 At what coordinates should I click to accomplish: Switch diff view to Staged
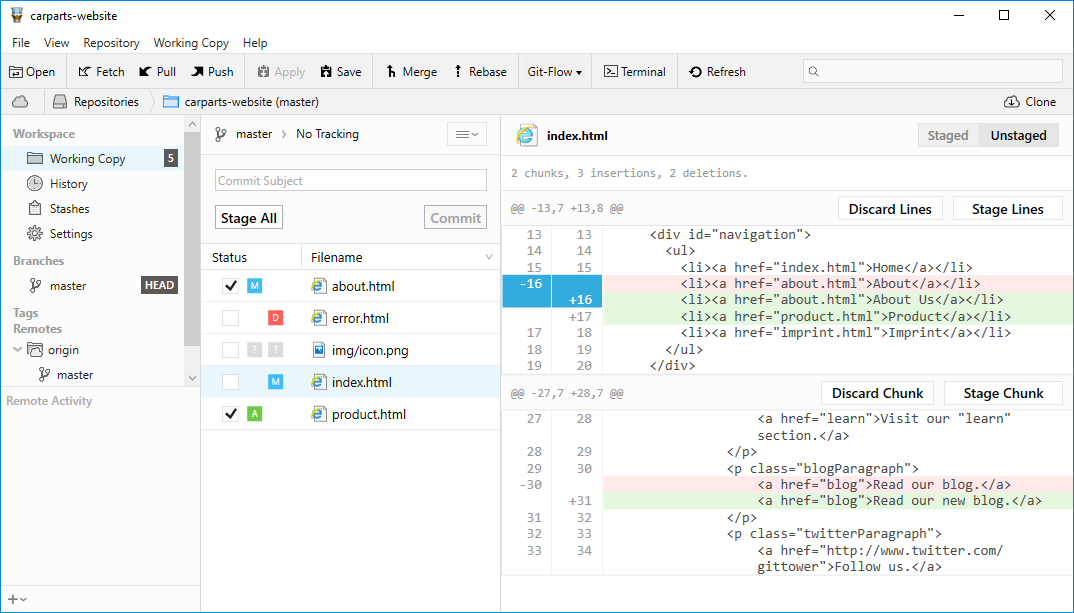coord(948,136)
